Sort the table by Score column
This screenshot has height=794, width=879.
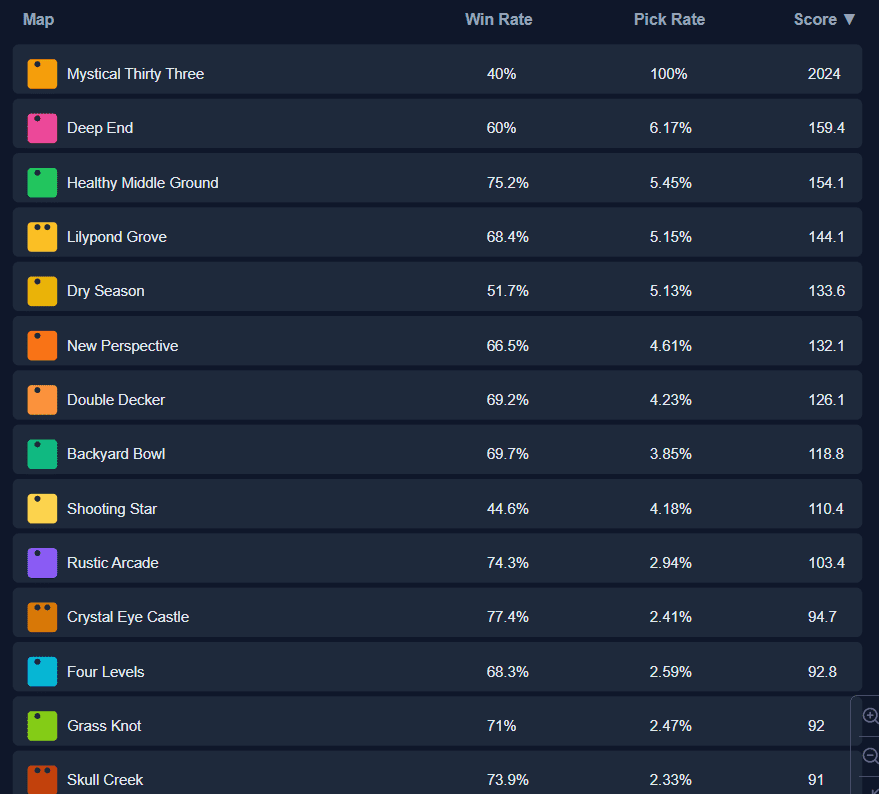click(824, 20)
